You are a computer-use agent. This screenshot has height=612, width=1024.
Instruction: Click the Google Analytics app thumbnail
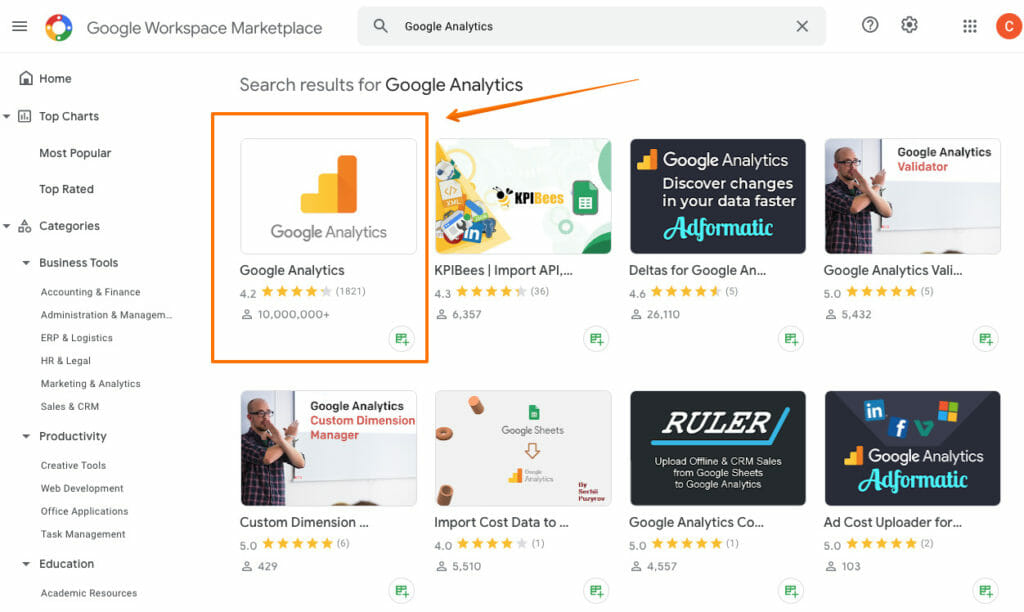328,196
